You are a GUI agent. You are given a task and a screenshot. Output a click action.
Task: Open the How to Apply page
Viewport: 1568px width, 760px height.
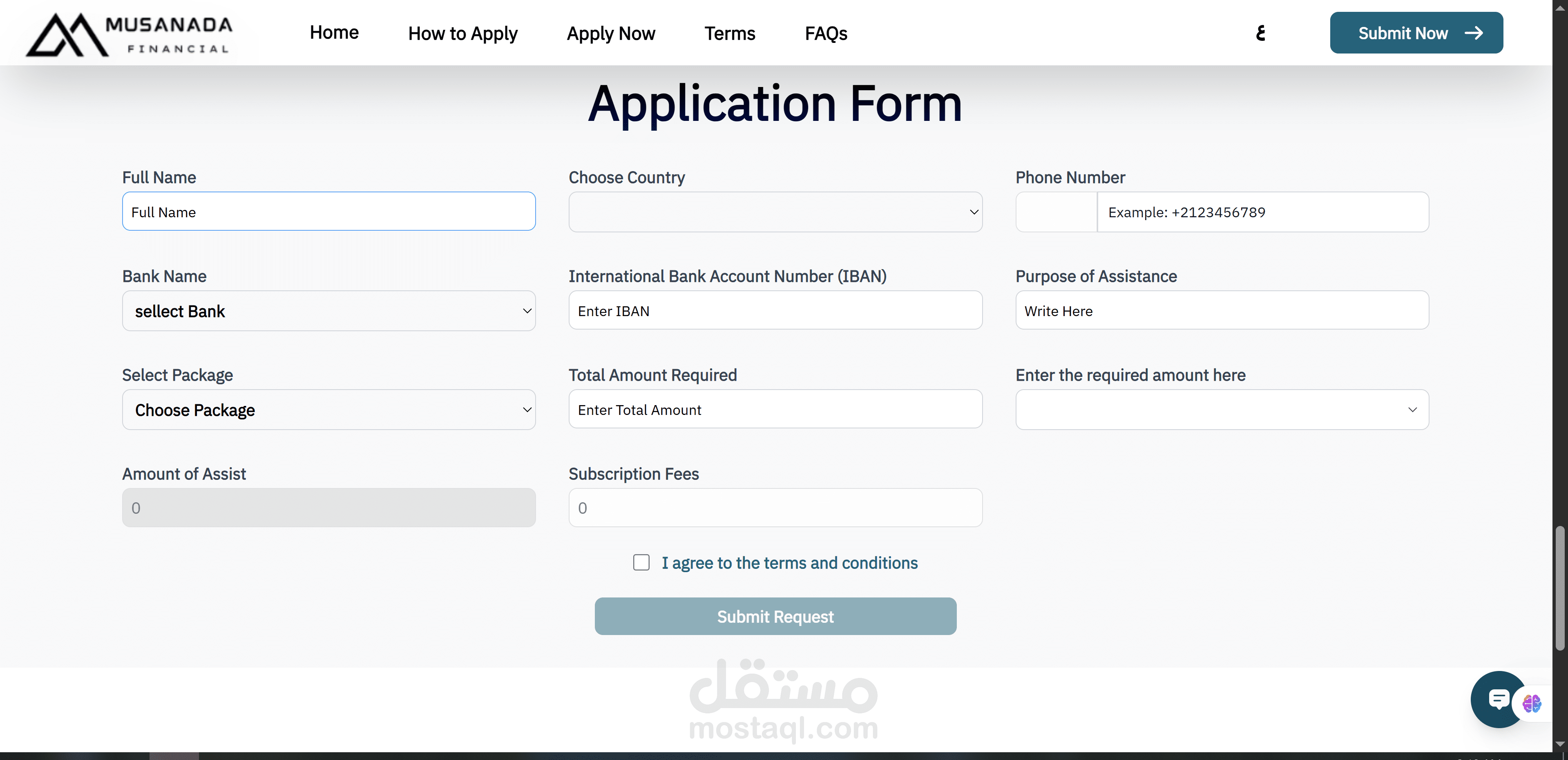coord(462,33)
